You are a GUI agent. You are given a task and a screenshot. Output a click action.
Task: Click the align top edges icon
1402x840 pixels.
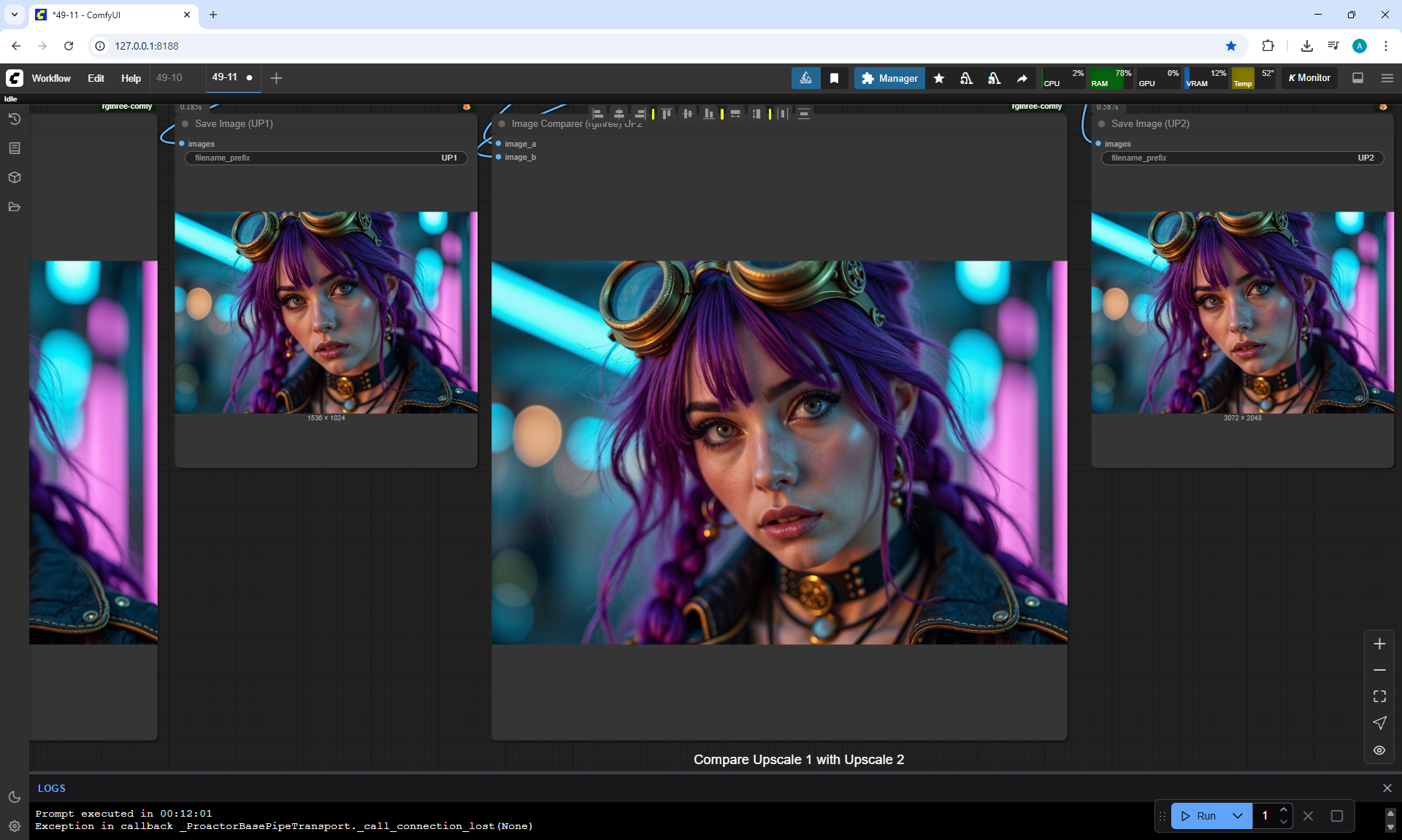(666, 114)
